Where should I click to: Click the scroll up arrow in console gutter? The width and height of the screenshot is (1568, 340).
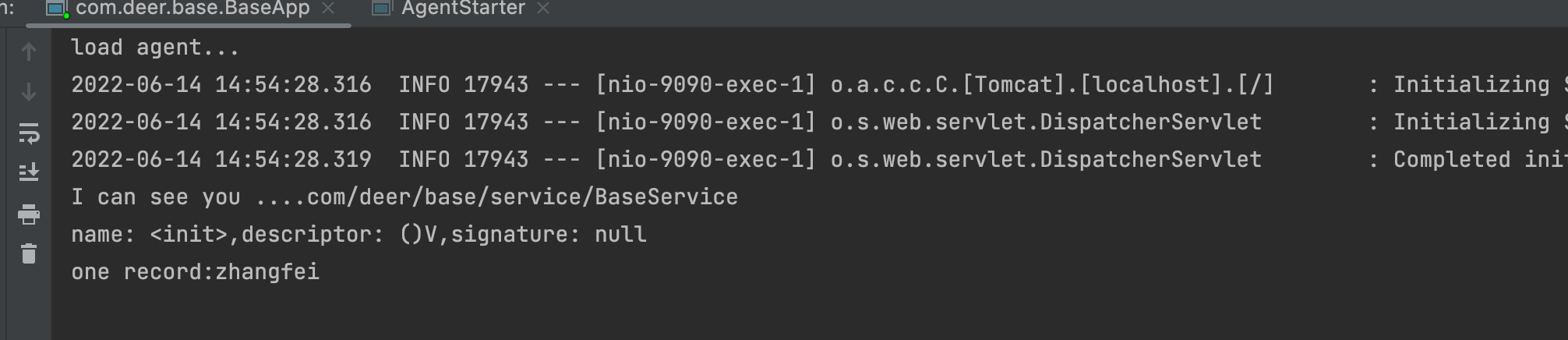[29, 52]
